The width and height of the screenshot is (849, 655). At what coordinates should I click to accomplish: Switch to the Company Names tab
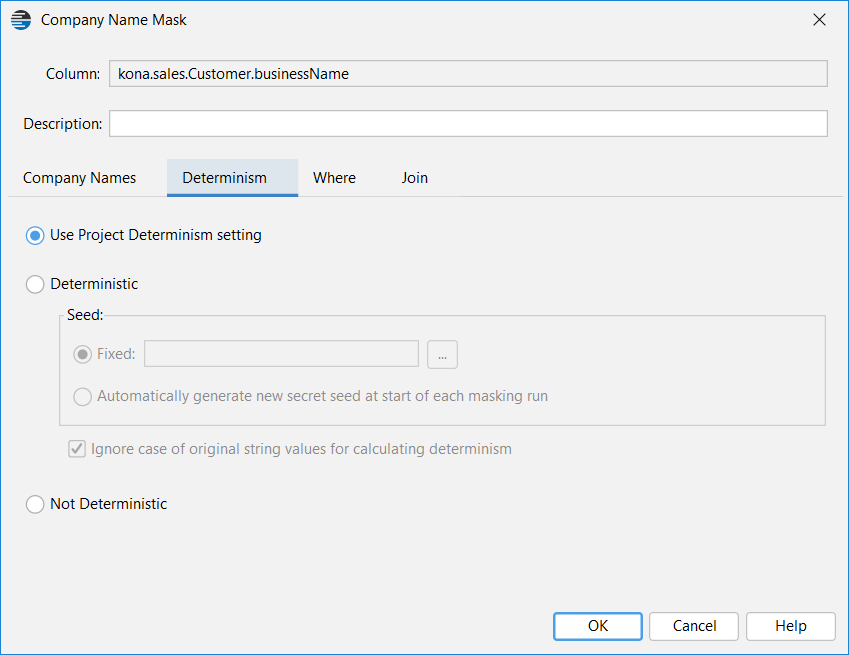(80, 178)
